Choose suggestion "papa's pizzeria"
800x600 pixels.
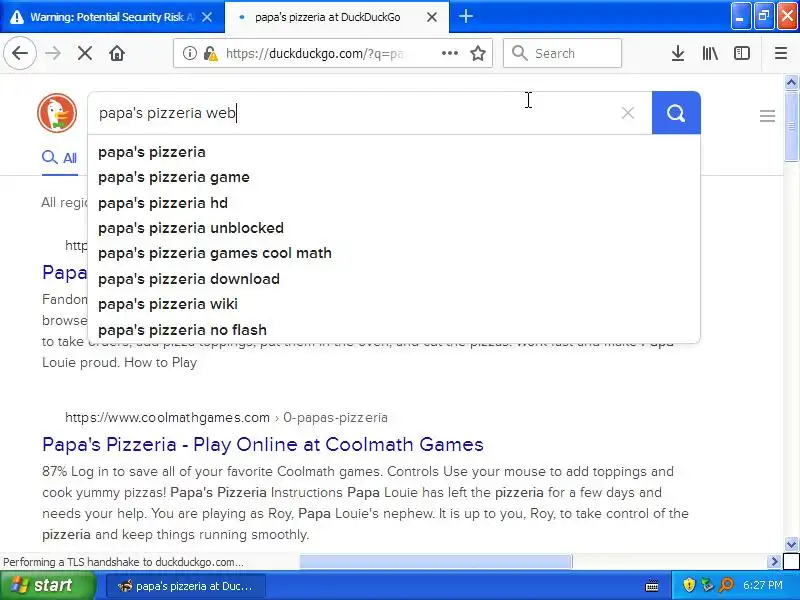(394, 152)
